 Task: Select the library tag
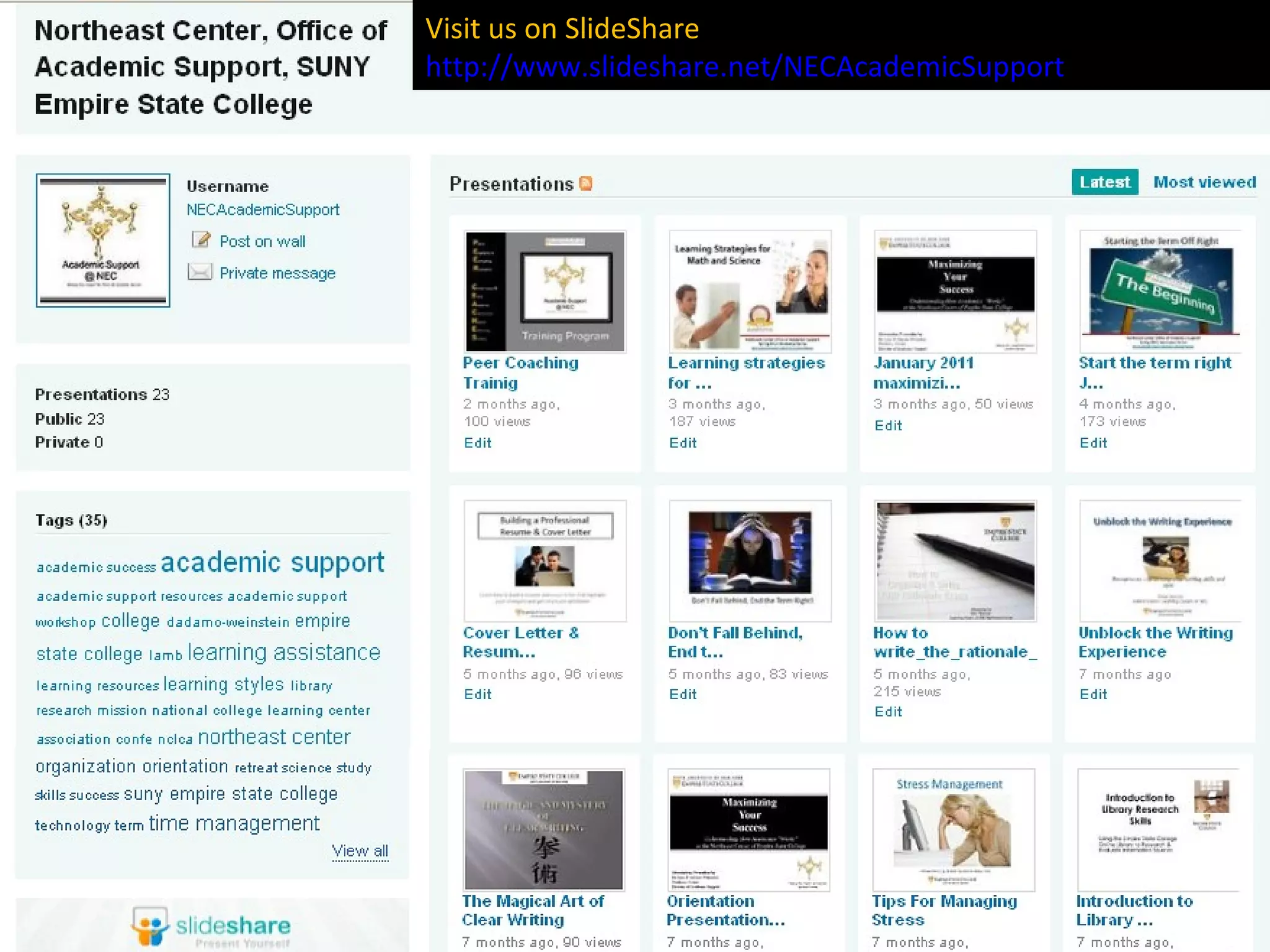[311, 685]
